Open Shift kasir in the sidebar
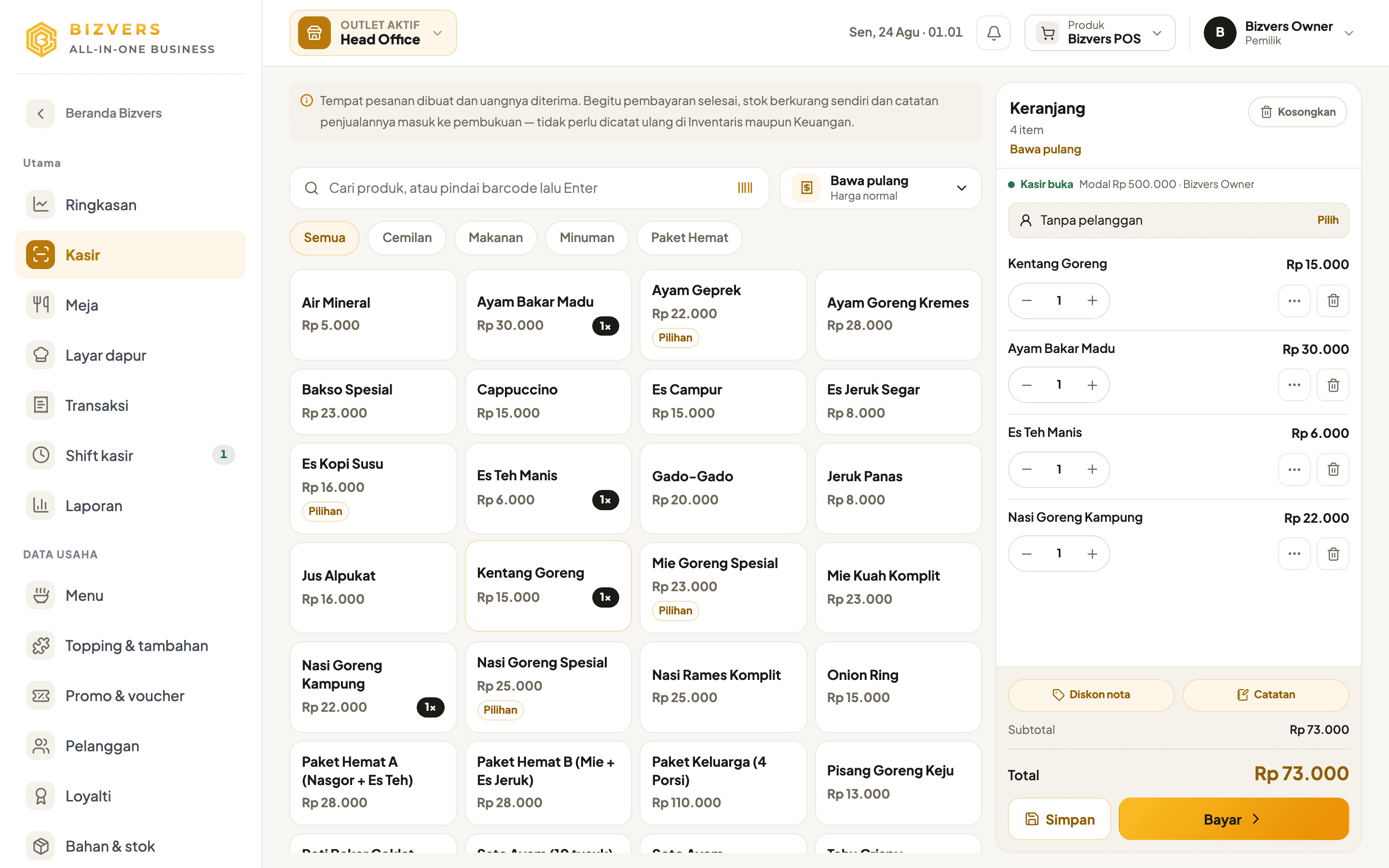 [x=131, y=455]
